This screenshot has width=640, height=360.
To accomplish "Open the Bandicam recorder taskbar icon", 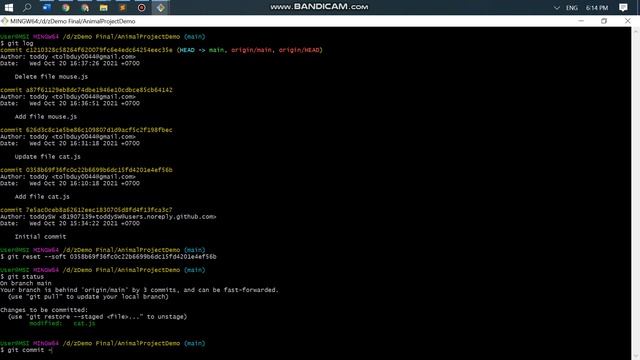I will pos(142,7).
